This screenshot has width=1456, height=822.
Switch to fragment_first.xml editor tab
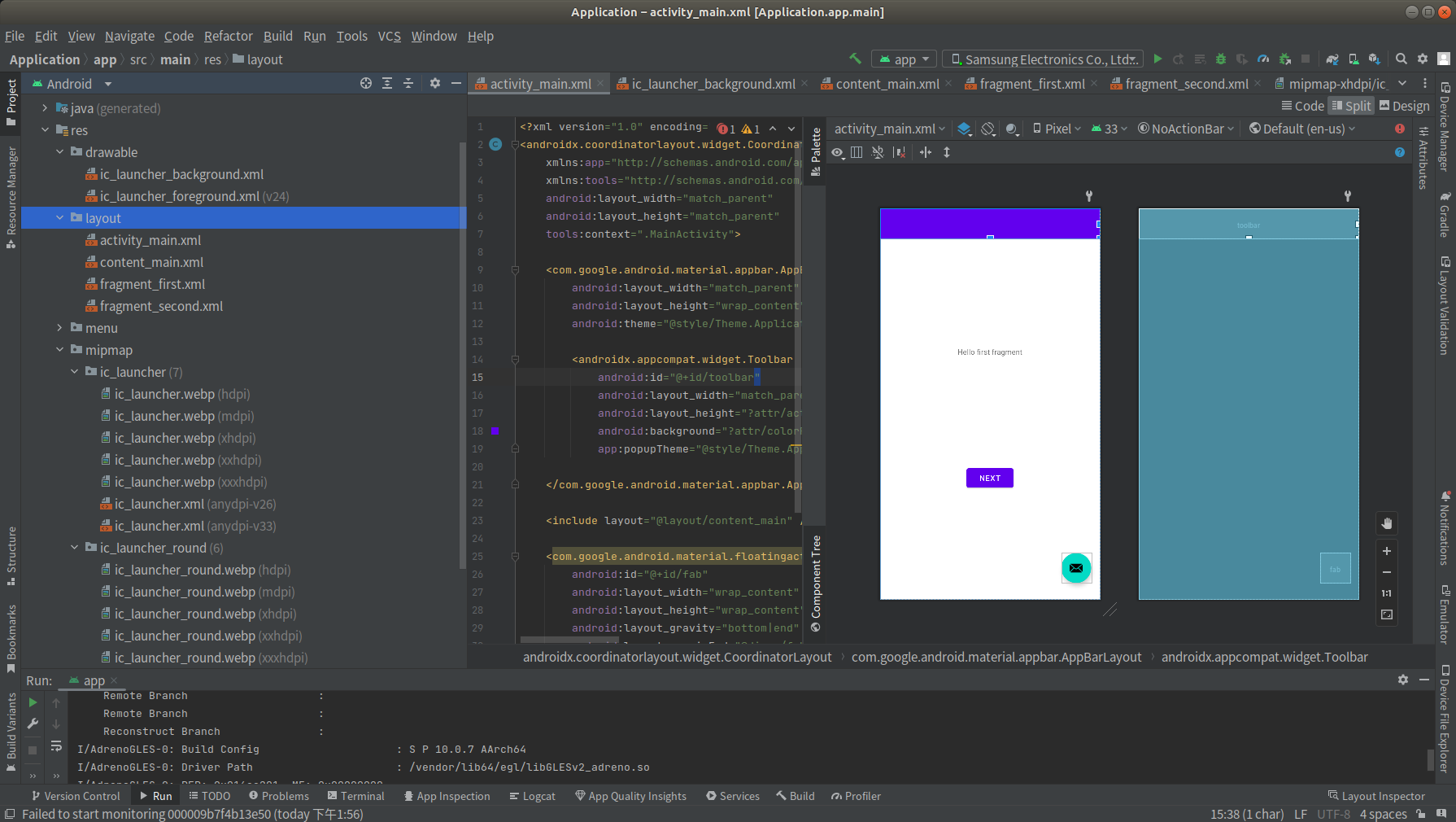1031,84
